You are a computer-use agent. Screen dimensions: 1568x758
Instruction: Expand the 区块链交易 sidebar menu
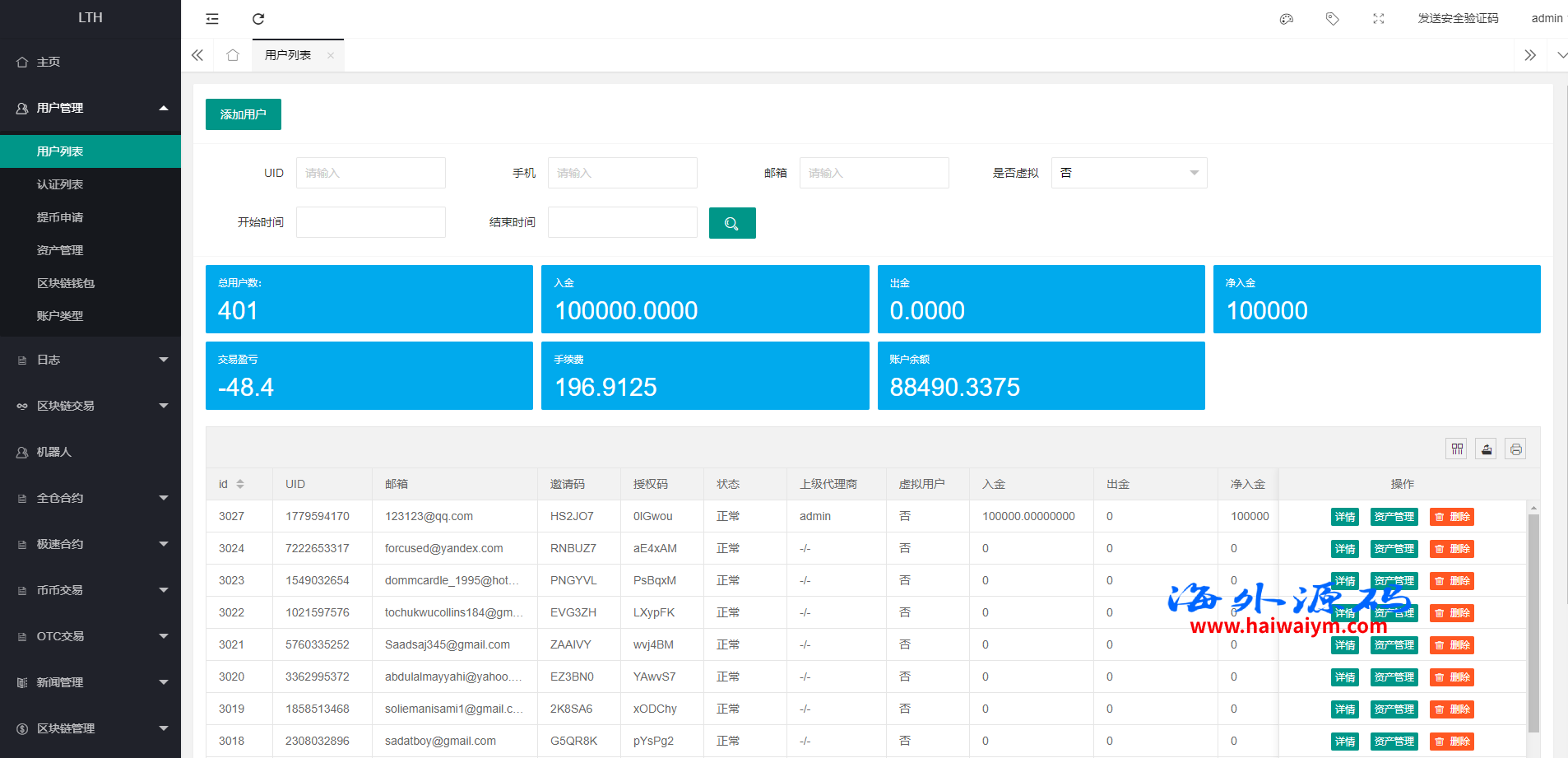[90, 406]
